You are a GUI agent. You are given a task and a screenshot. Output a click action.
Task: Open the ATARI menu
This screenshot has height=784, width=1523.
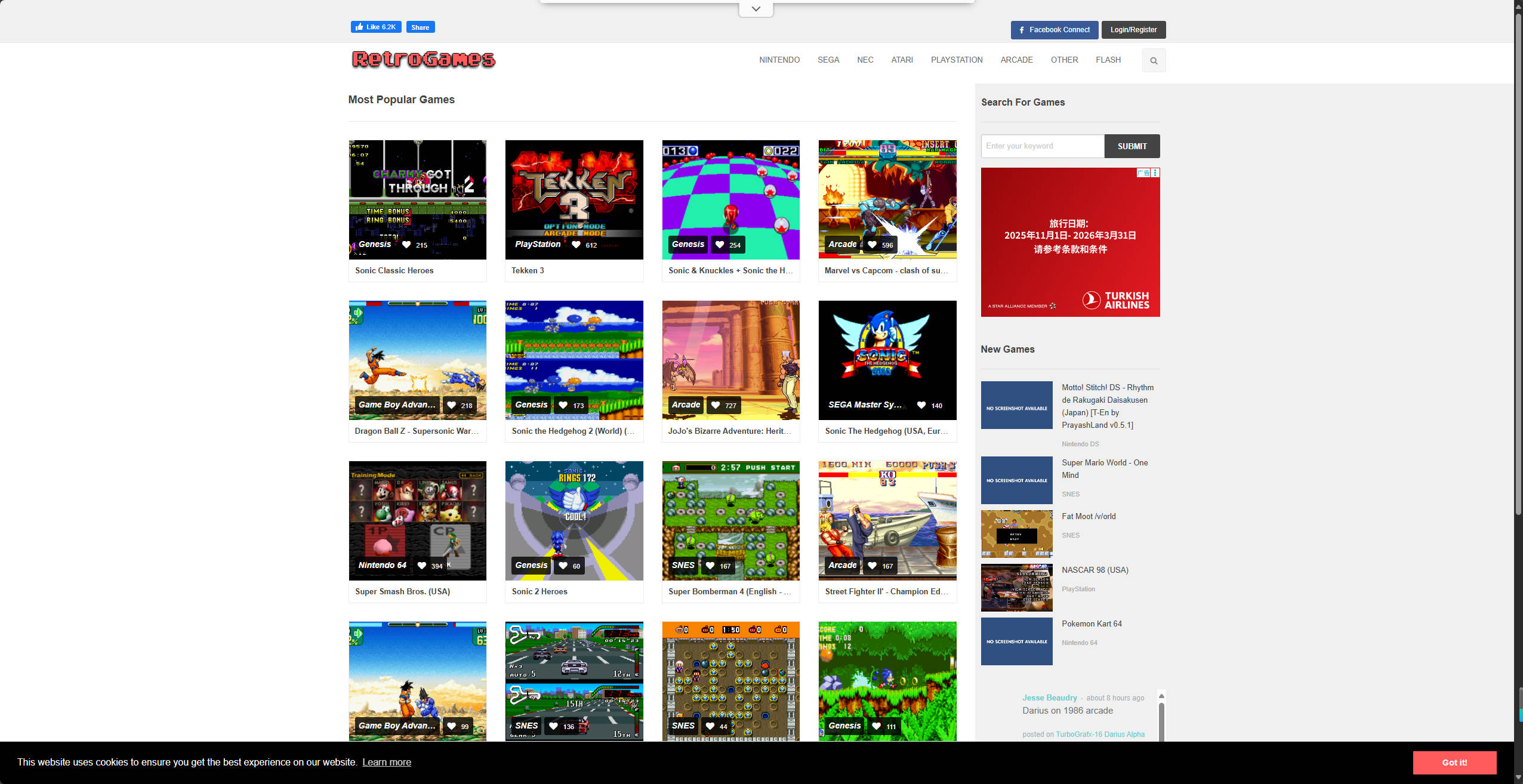[902, 60]
